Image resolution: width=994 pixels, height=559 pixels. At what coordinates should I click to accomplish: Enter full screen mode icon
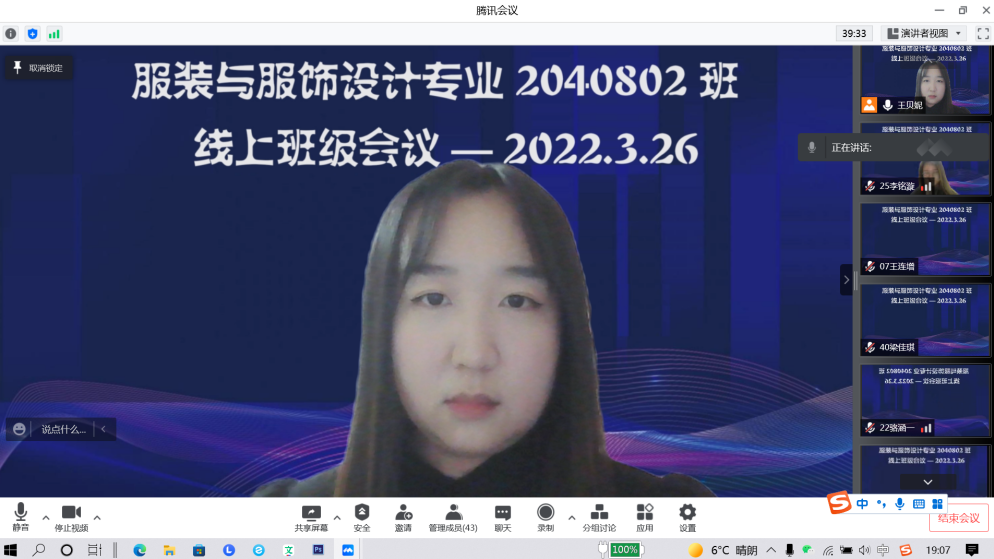983,34
